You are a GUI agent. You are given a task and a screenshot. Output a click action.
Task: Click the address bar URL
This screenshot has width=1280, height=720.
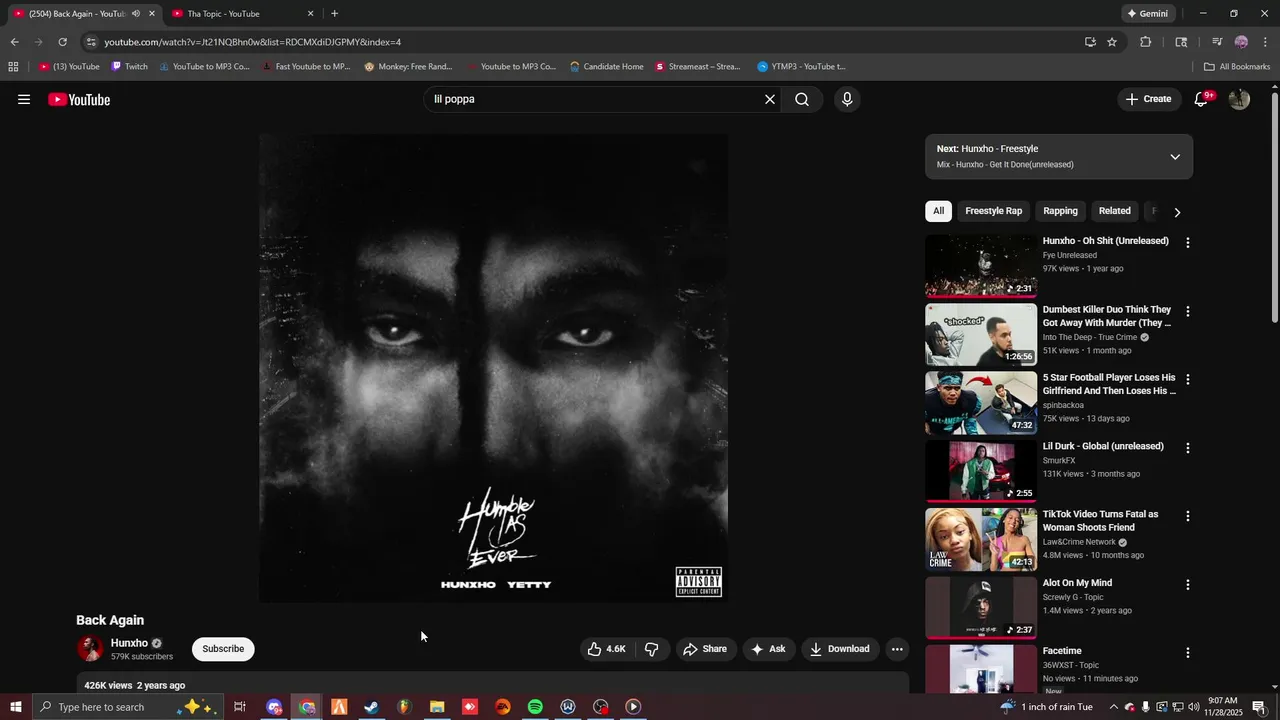[x=252, y=42]
